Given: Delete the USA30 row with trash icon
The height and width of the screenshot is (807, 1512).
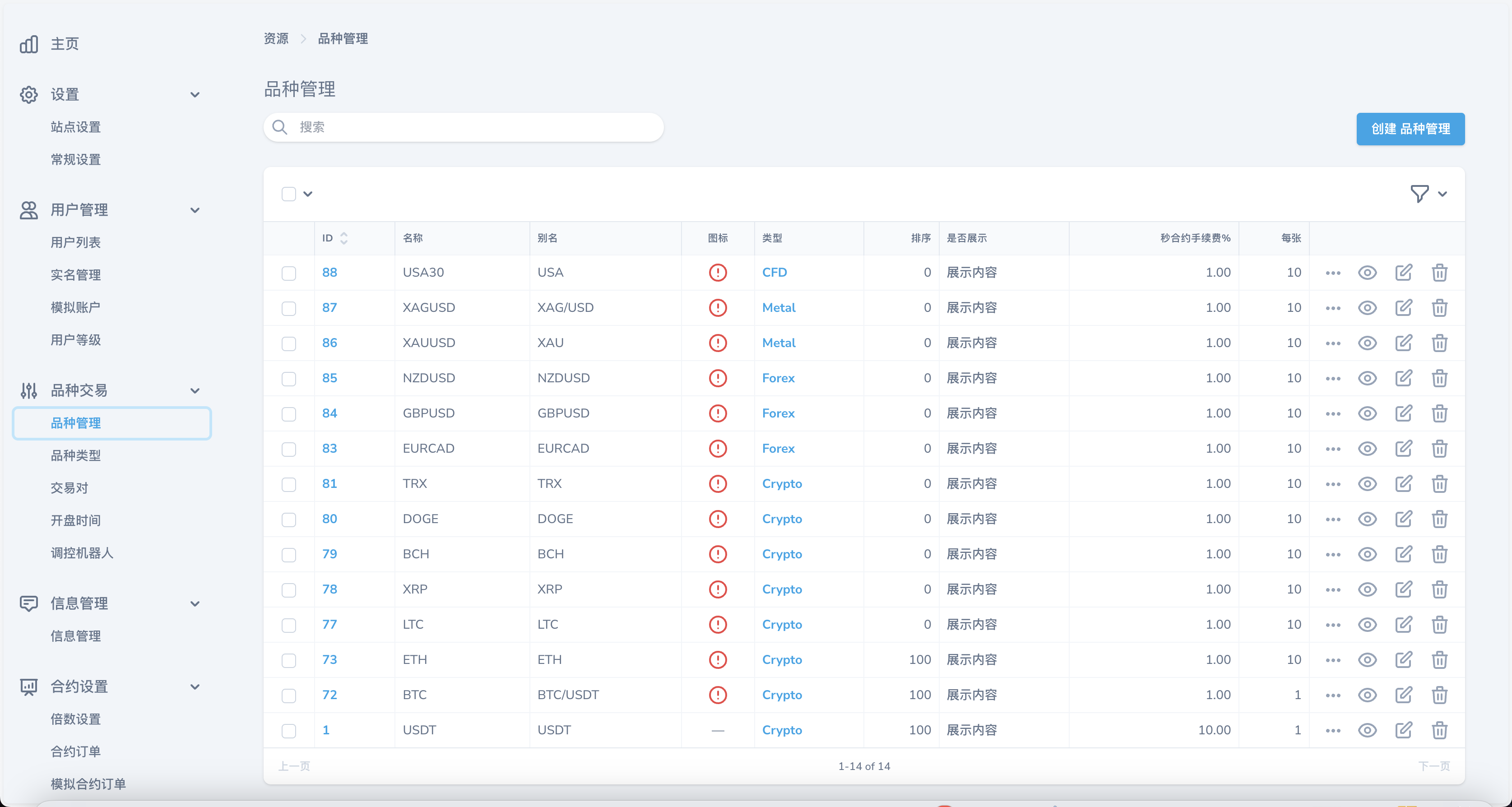Looking at the screenshot, I should 1439,273.
